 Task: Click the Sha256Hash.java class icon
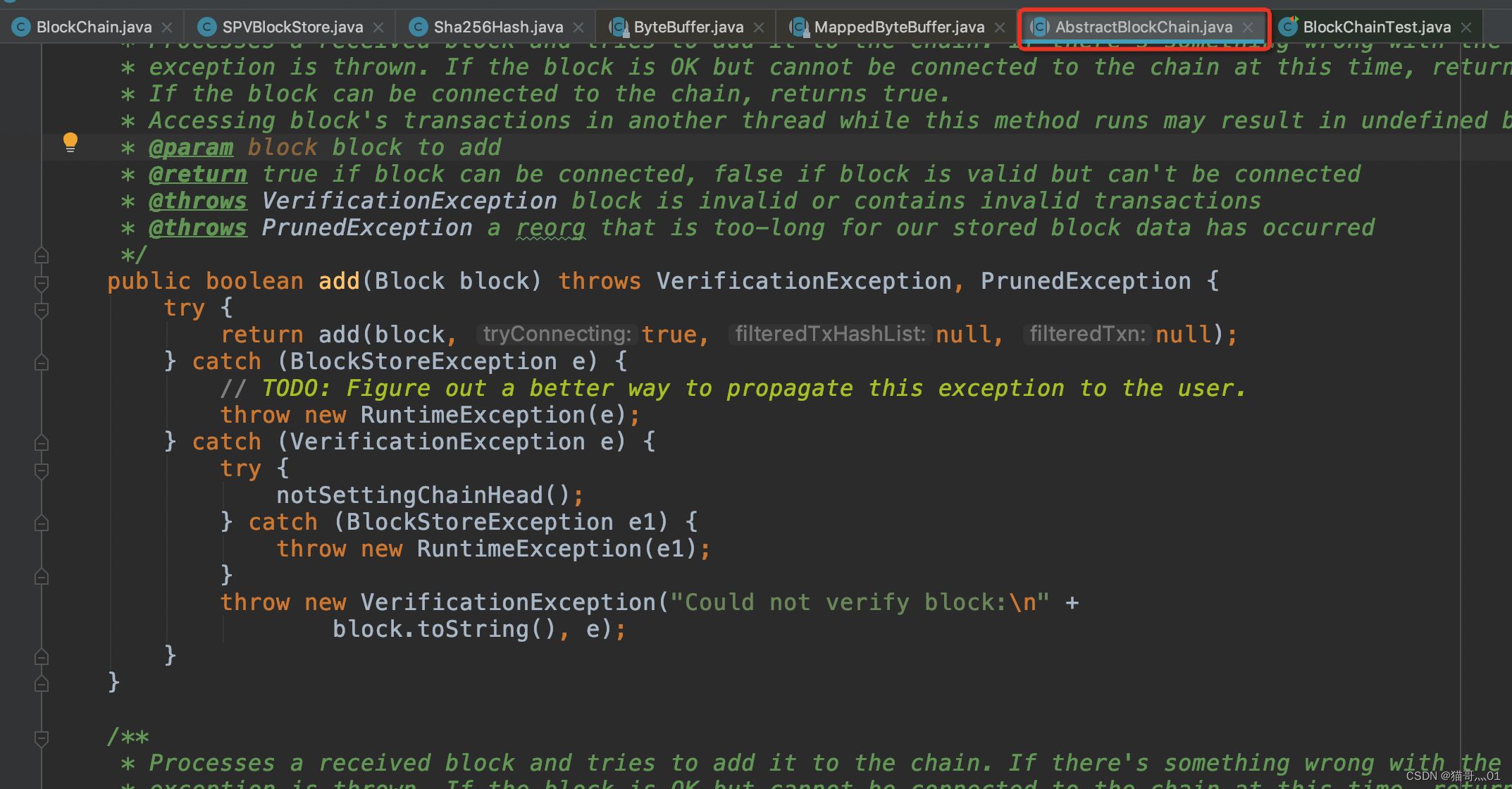tap(418, 27)
